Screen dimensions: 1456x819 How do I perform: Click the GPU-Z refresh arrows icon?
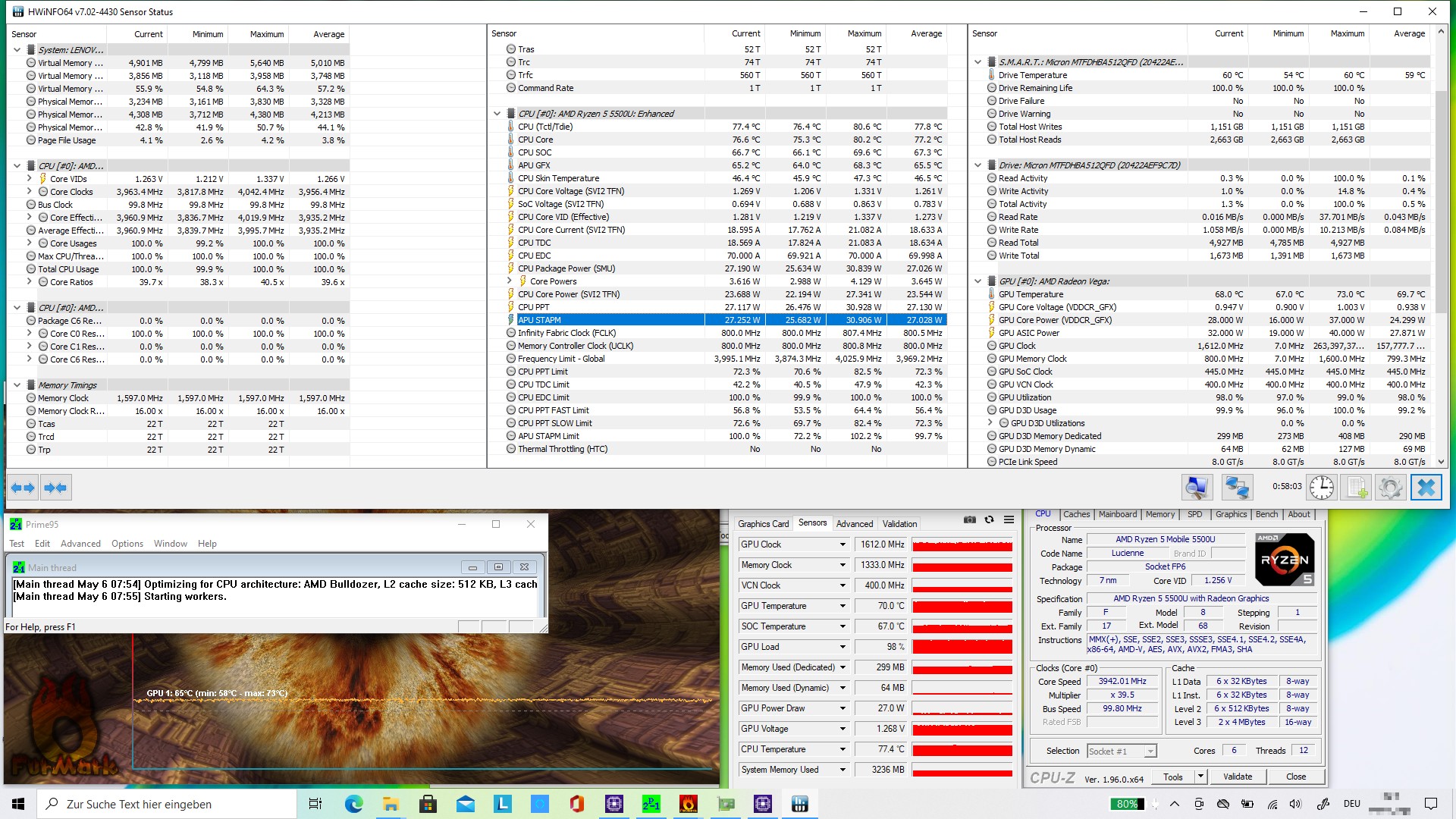(x=989, y=520)
